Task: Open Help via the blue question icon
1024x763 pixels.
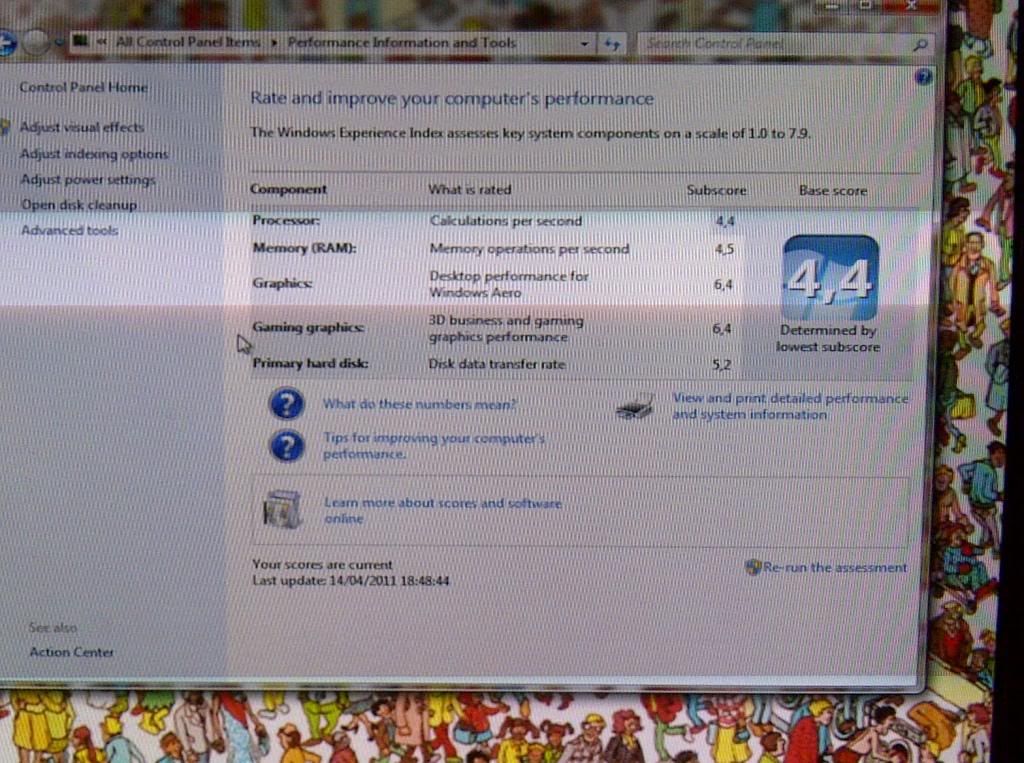Action: [923, 78]
